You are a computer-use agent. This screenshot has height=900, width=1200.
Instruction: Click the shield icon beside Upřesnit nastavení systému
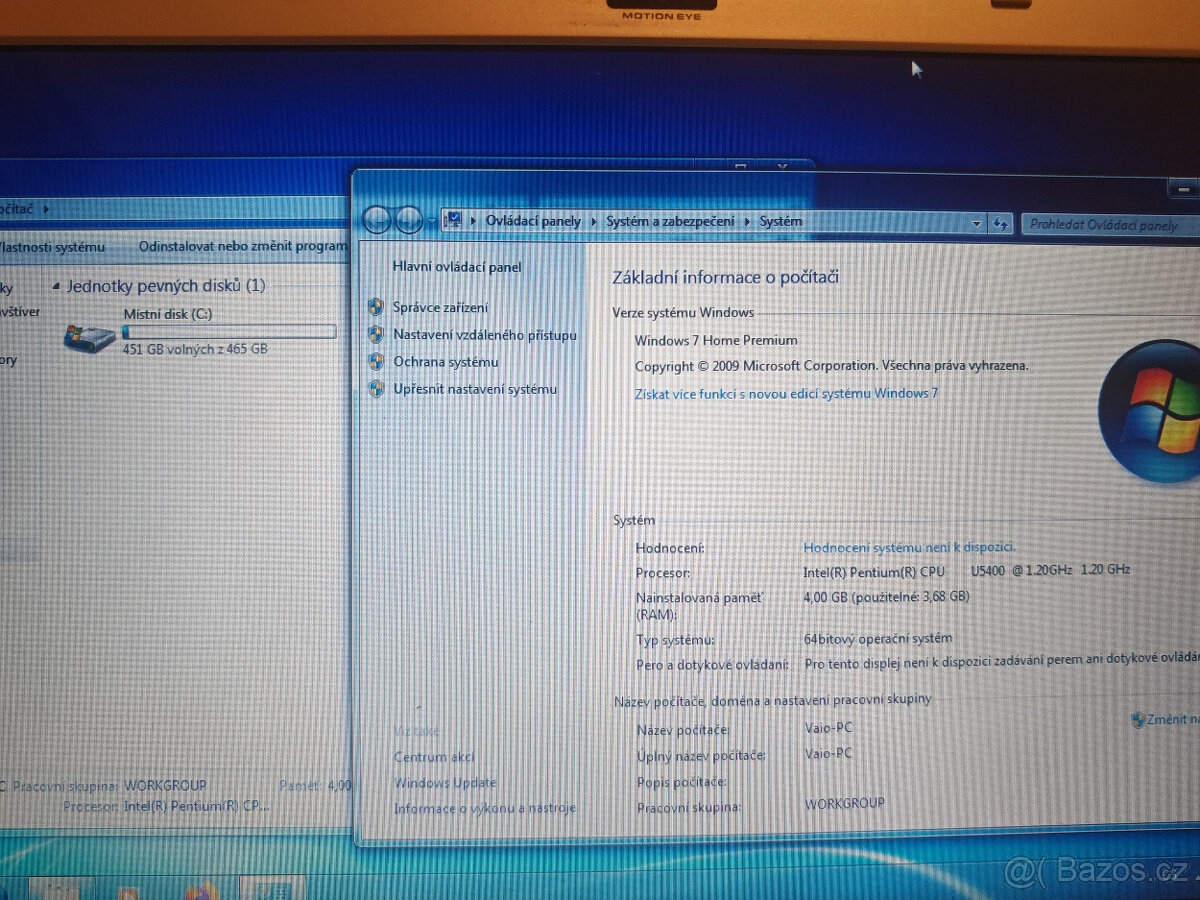point(376,388)
